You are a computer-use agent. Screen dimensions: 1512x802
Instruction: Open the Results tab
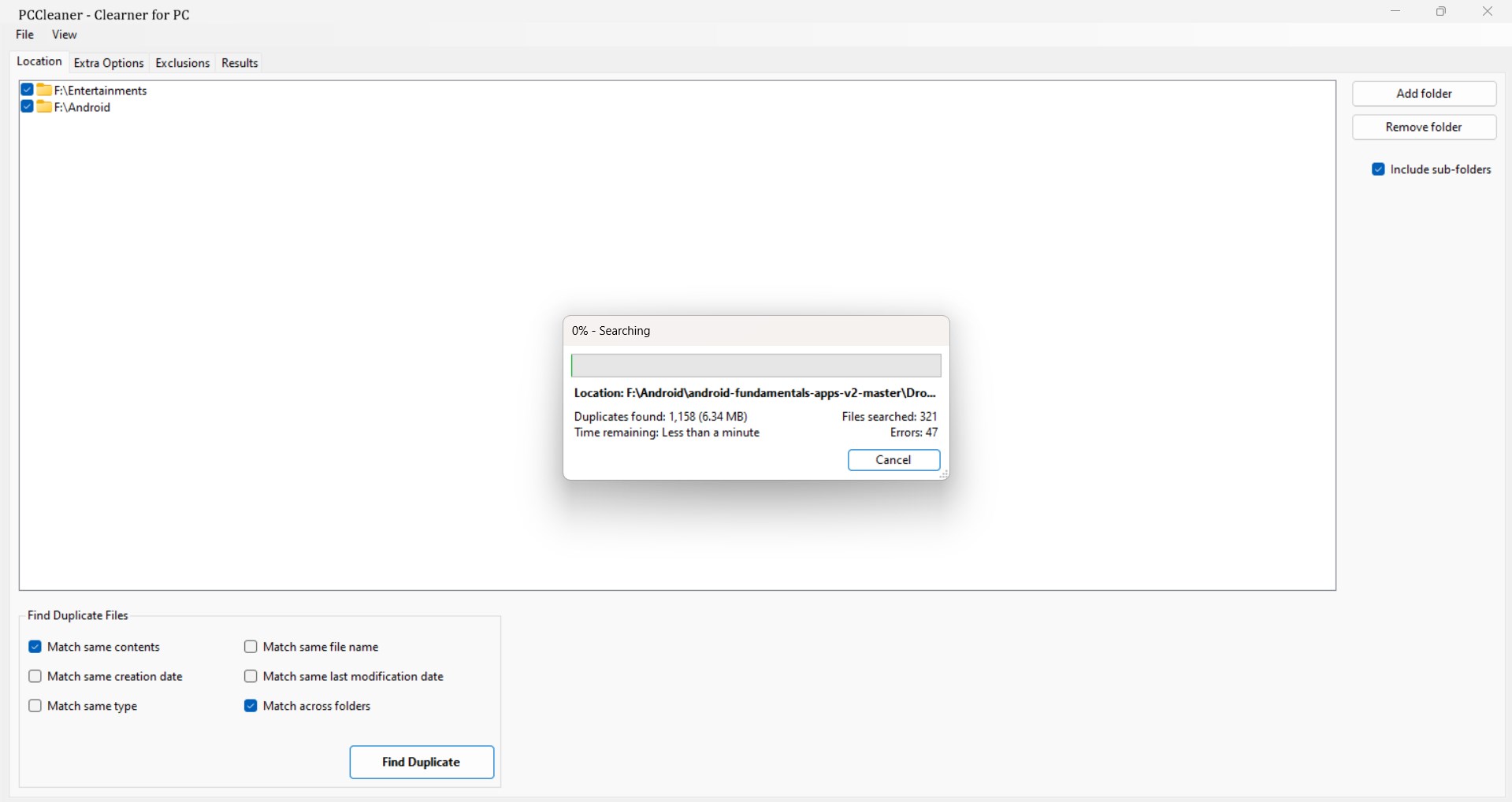click(240, 63)
